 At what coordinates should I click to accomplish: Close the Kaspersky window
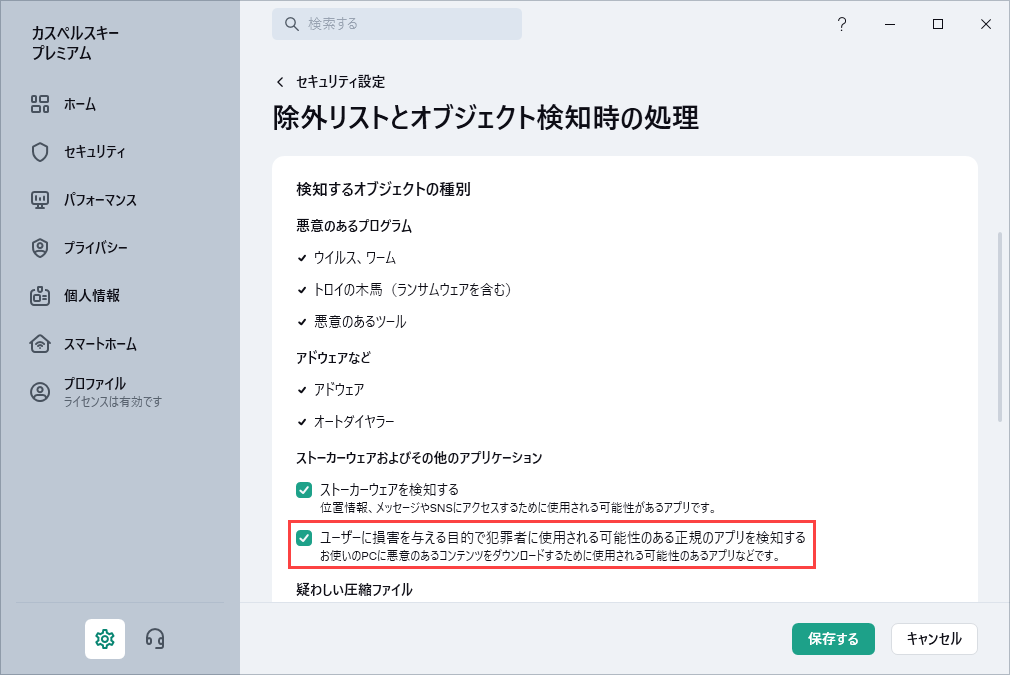pyautogui.click(x=986, y=24)
